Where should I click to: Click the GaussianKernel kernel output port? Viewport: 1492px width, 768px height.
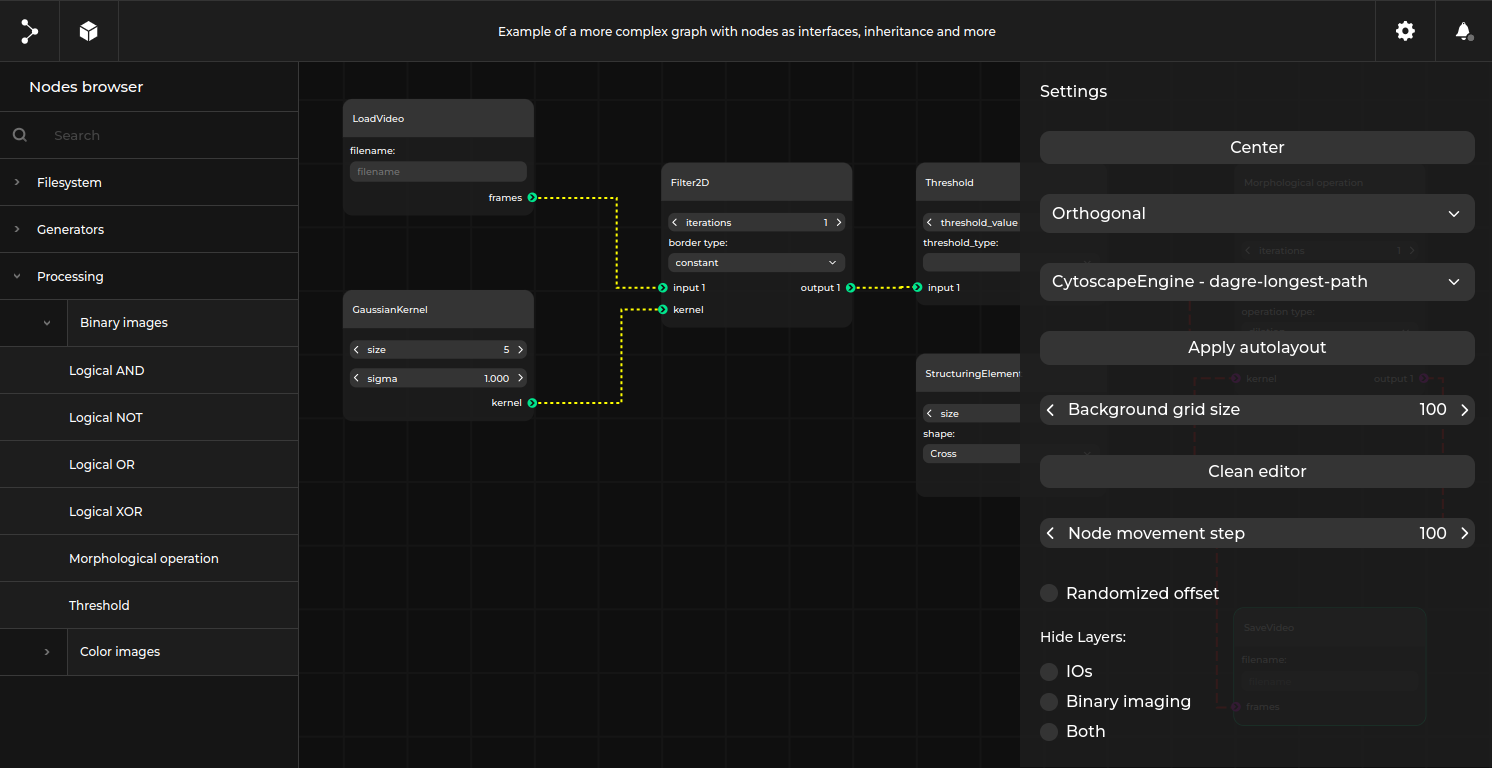click(x=532, y=403)
